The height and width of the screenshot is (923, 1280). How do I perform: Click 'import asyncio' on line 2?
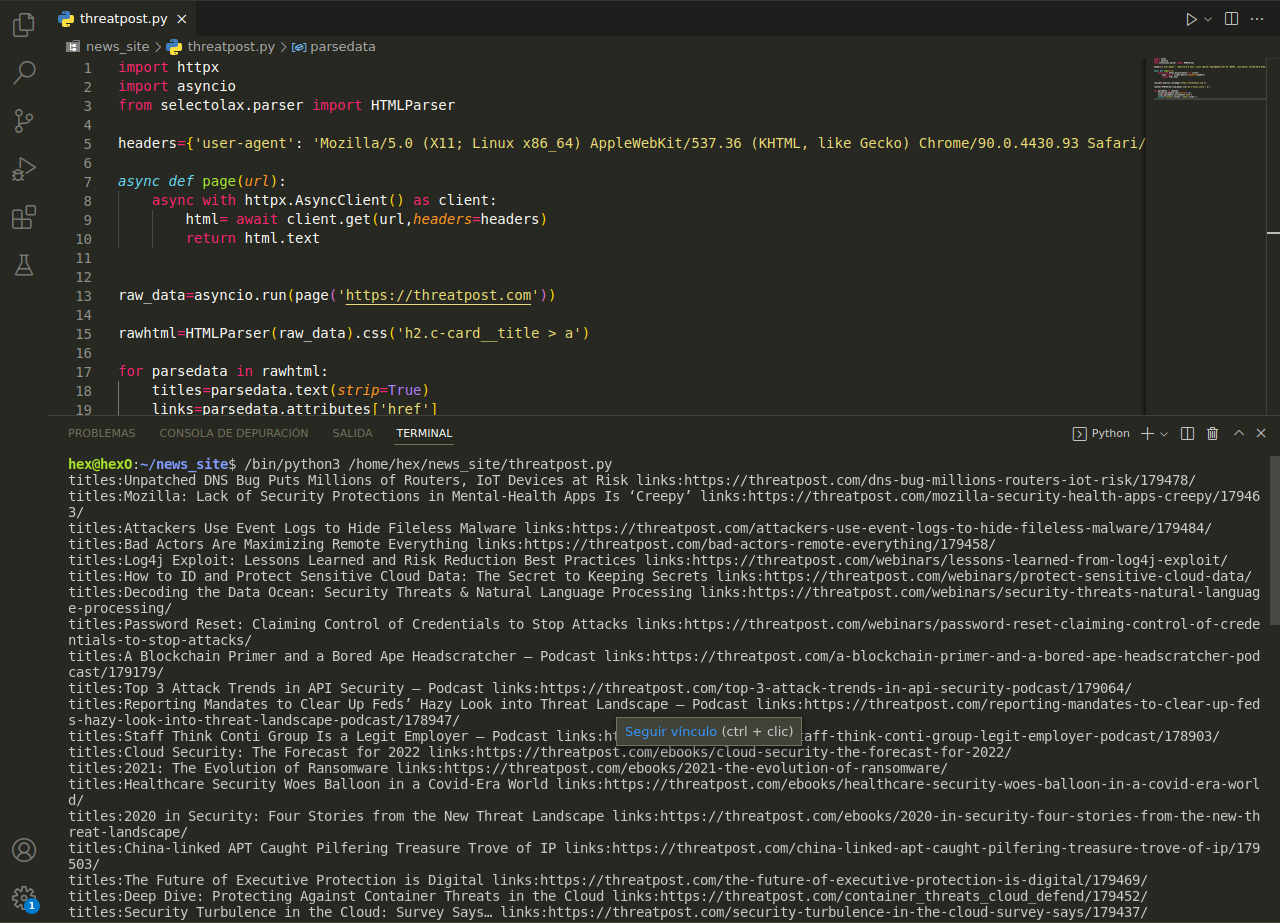pyautogui.click(x=177, y=87)
